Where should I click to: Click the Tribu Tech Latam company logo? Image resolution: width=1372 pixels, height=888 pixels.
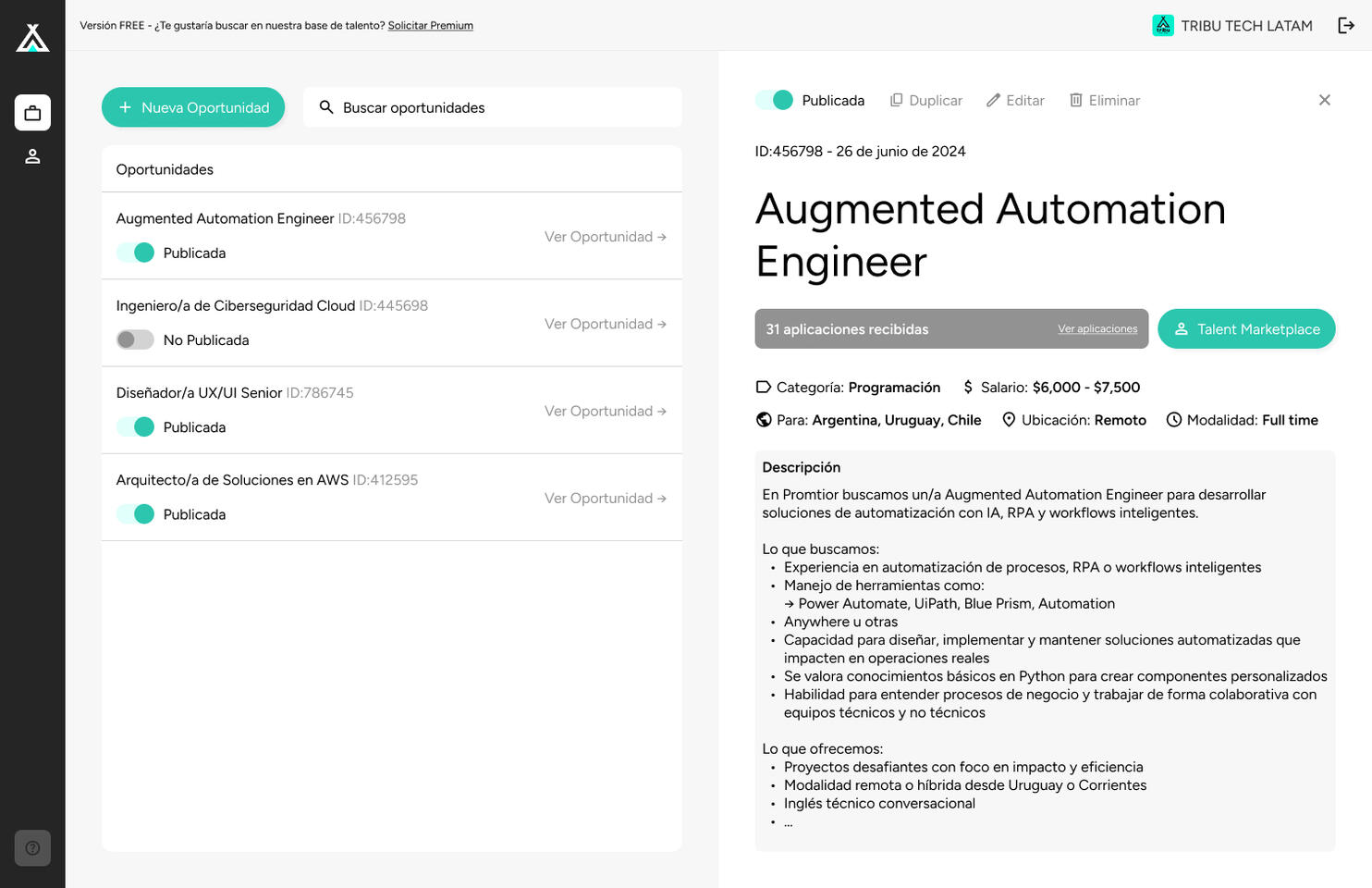(x=1163, y=26)
